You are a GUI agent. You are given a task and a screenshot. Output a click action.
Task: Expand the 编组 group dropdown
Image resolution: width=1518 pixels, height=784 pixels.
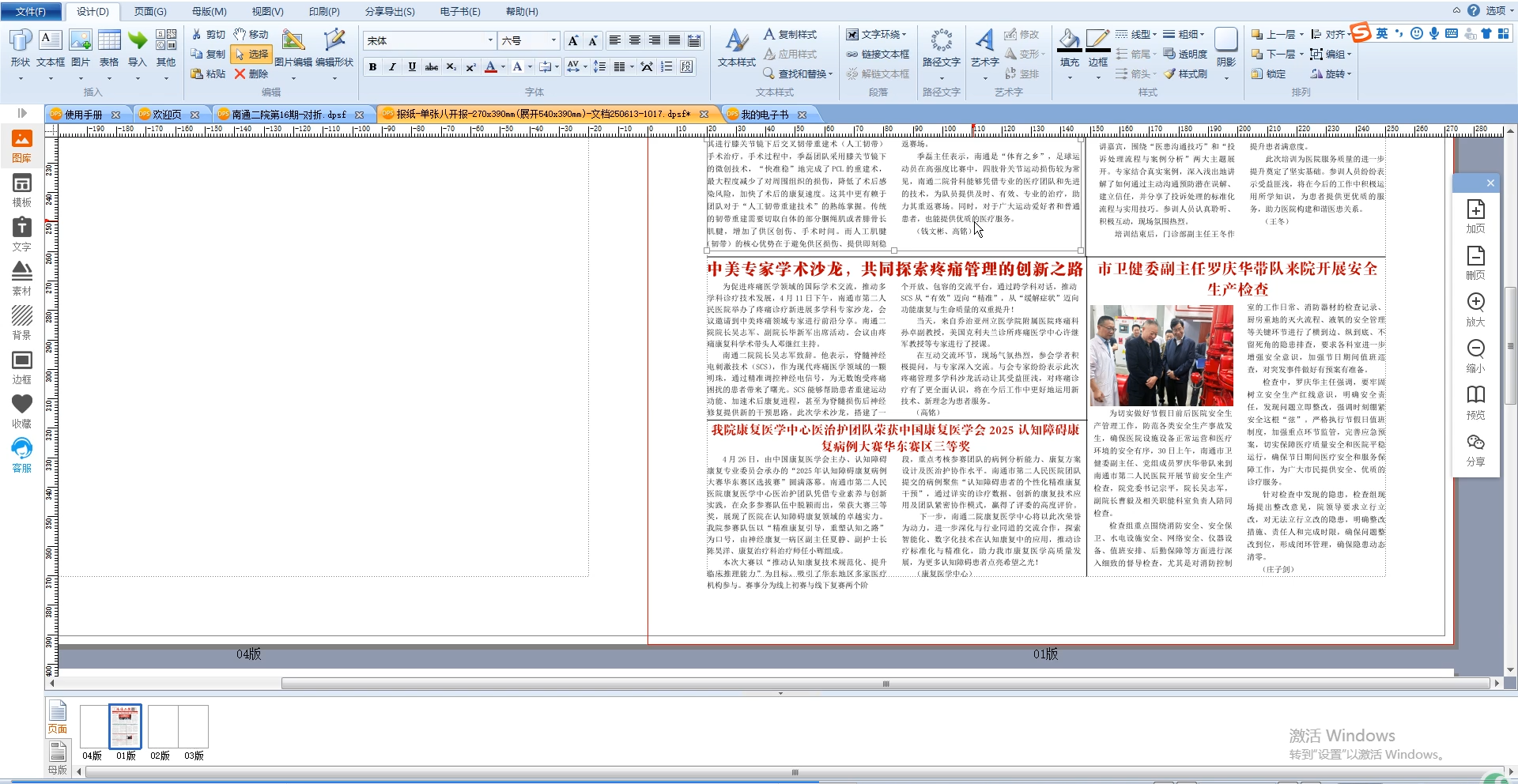click(x=1349, y=55)
